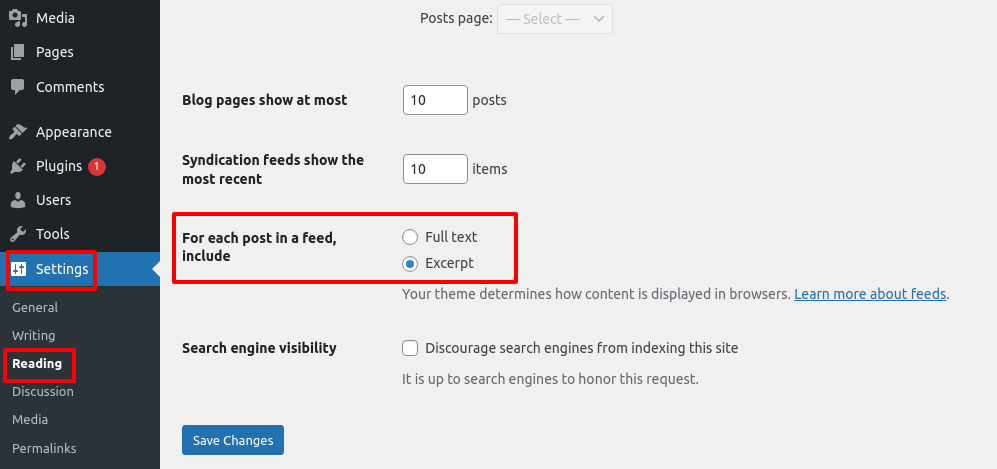Click the Pages icon in sidebar

click(18, 52)
